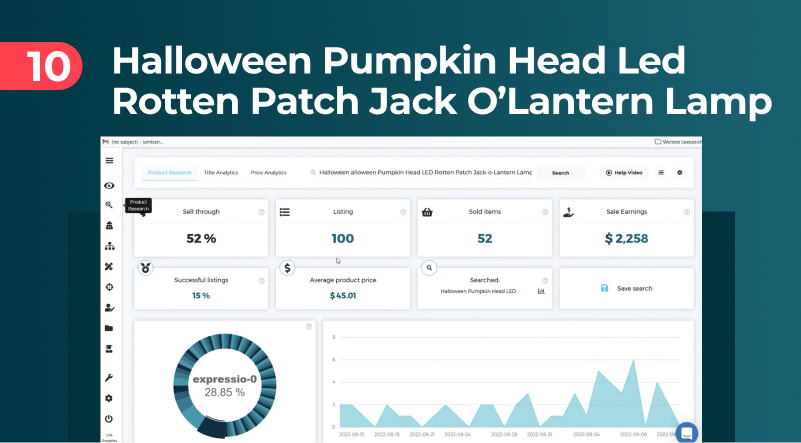Click the hierarchy tree icon in sidebar

(109, 246)
